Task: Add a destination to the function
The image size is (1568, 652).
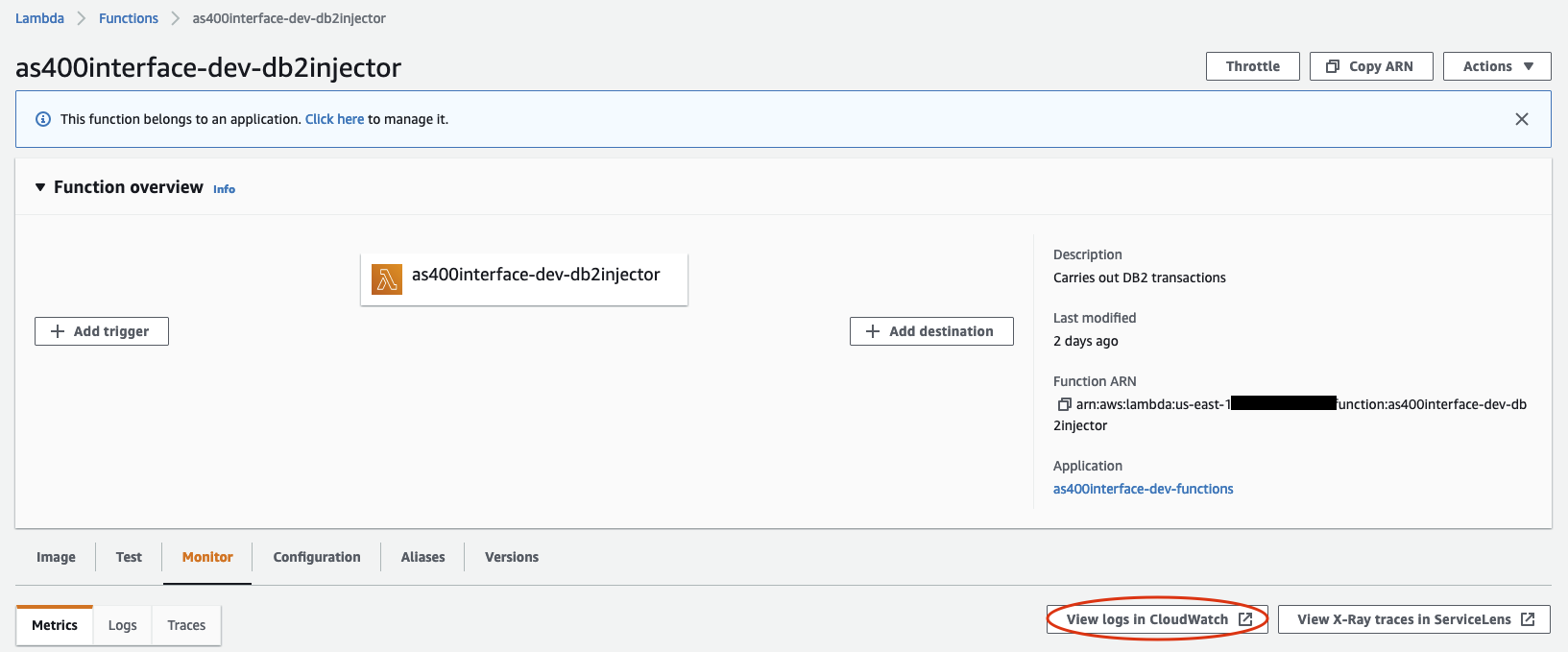Action: click(931, 331)
